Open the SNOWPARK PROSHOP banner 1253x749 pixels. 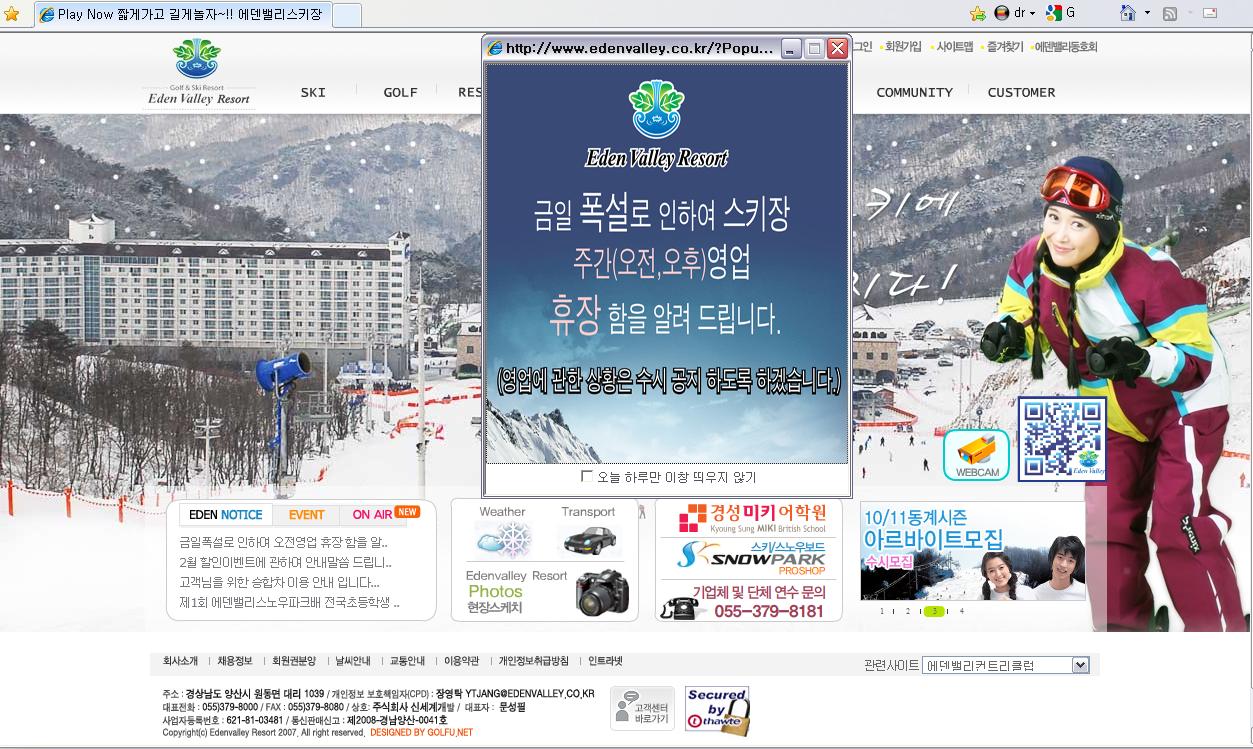[753, 558]
